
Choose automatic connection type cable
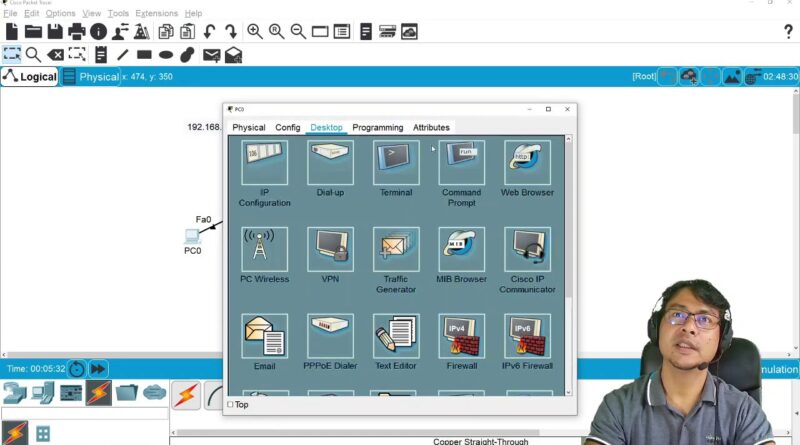[186, 395]
